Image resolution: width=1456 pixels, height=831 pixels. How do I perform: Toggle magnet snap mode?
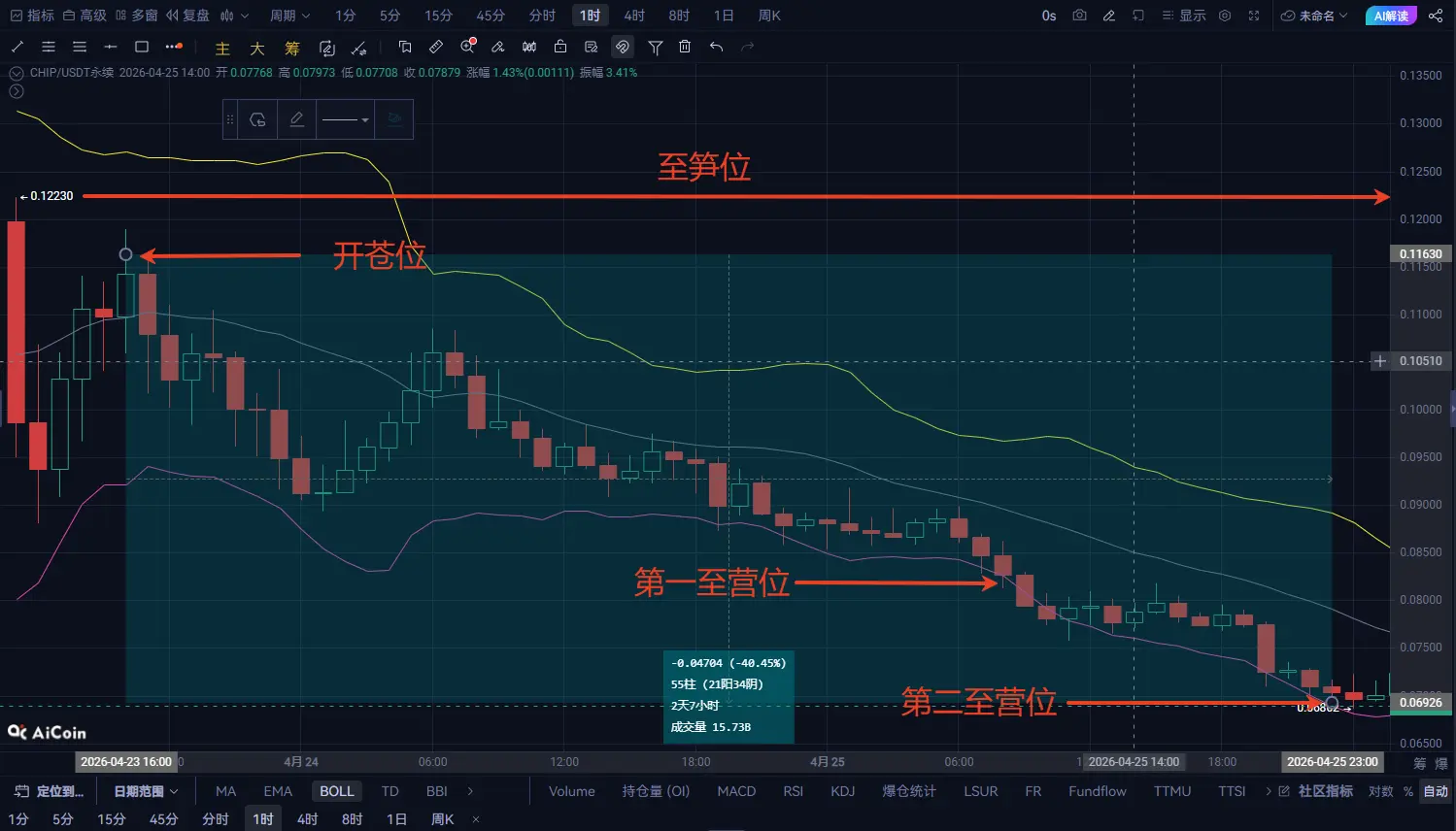pyautogui.click(x=623, y=47)
